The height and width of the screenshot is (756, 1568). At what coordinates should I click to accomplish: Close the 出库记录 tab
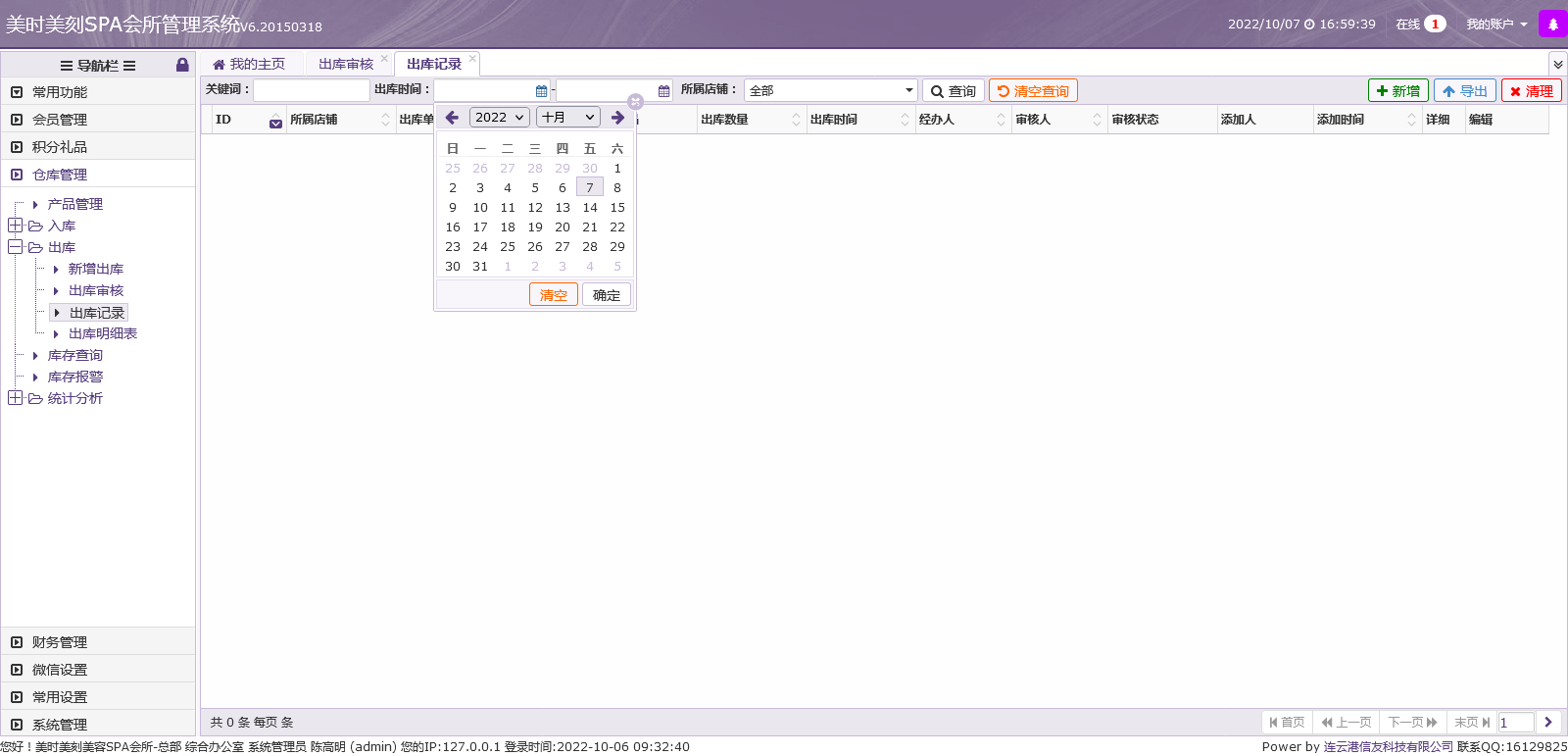472,59
